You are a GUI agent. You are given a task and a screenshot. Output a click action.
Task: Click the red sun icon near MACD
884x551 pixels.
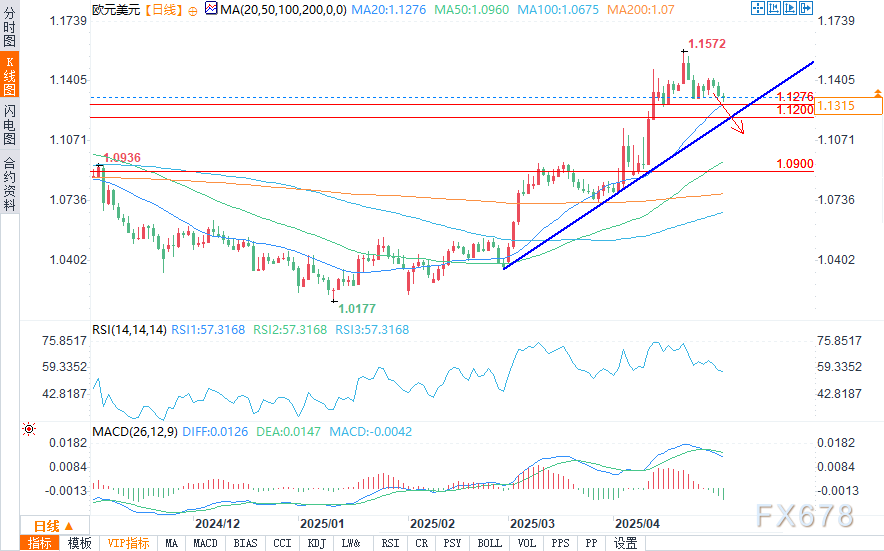[x=29, y=429]
